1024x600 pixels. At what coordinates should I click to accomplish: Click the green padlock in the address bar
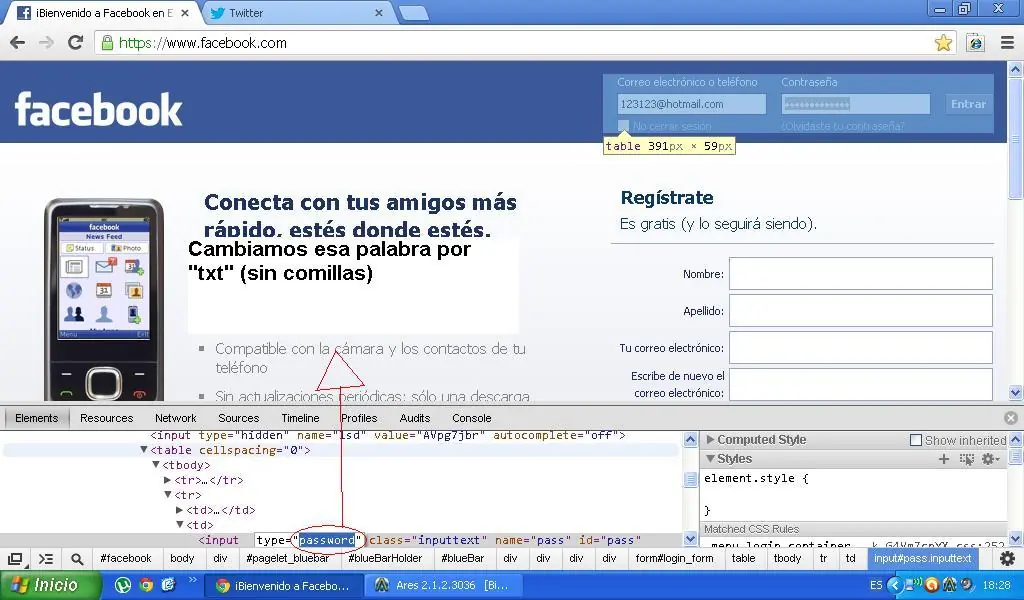point(107,43)
